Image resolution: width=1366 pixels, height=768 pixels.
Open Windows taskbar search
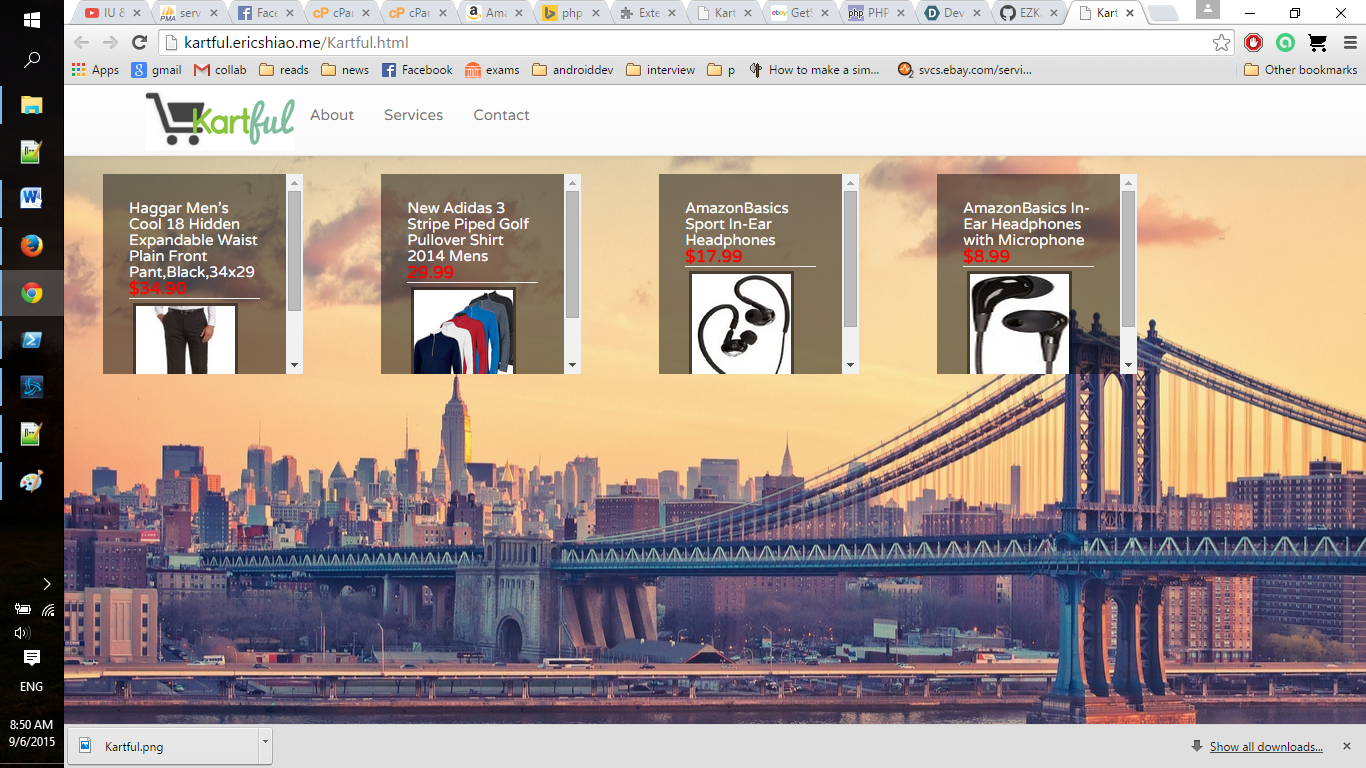[31, 60]
